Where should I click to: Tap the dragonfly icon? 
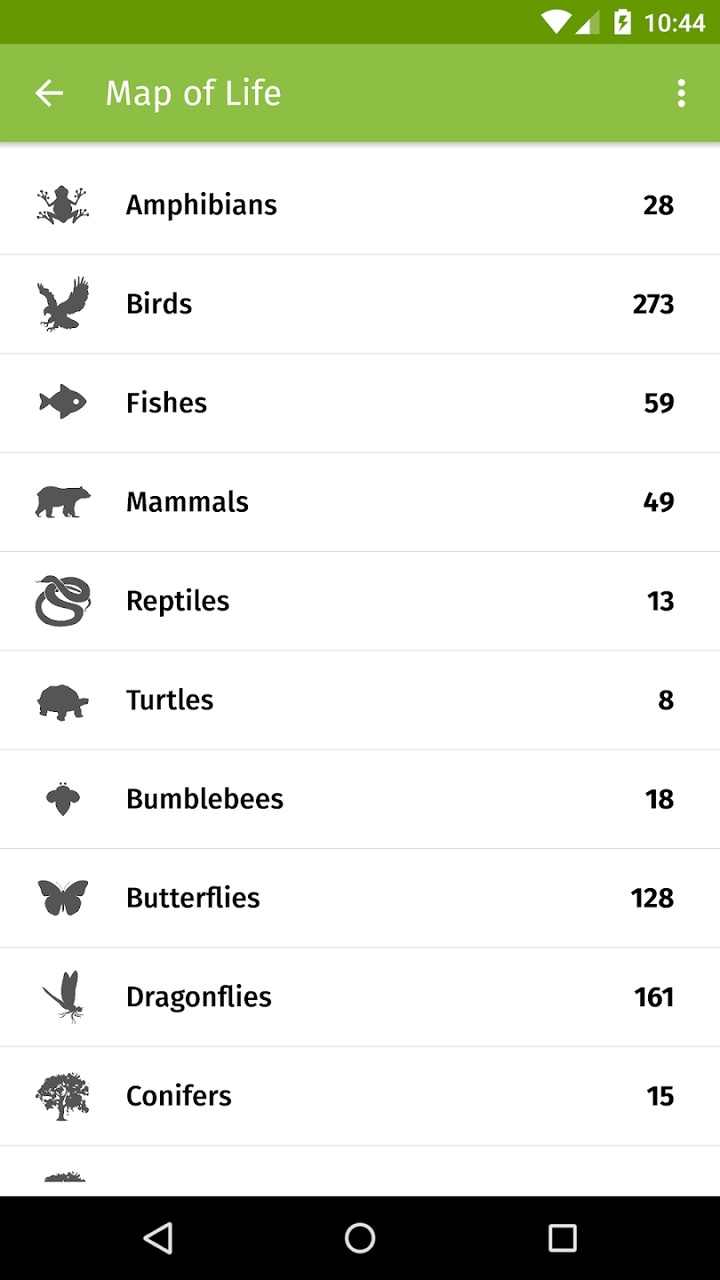click(x=63, y=996)
